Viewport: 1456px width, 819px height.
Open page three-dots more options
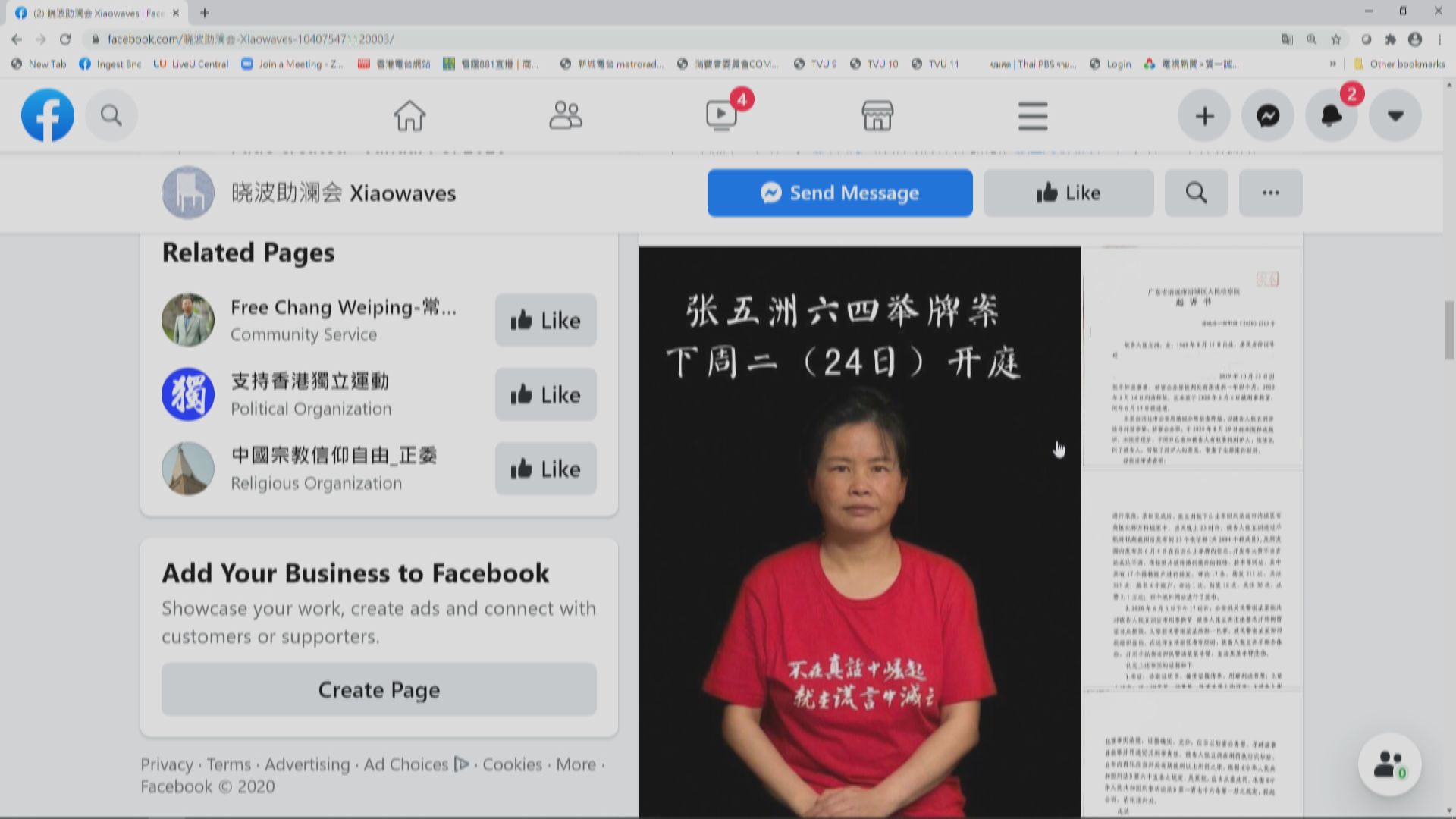1270,193
